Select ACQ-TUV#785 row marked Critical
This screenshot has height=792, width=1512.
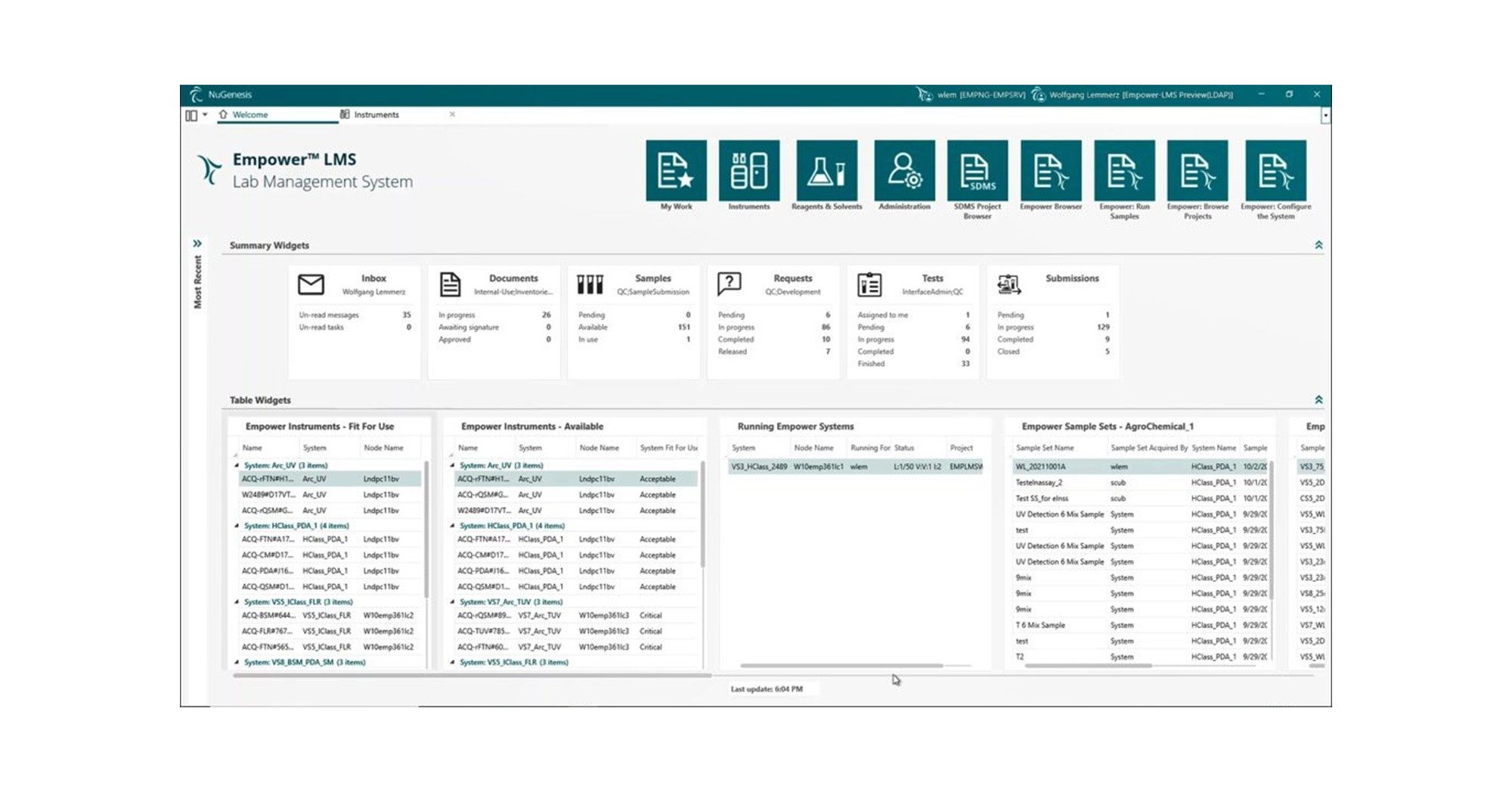coord(577,632)
